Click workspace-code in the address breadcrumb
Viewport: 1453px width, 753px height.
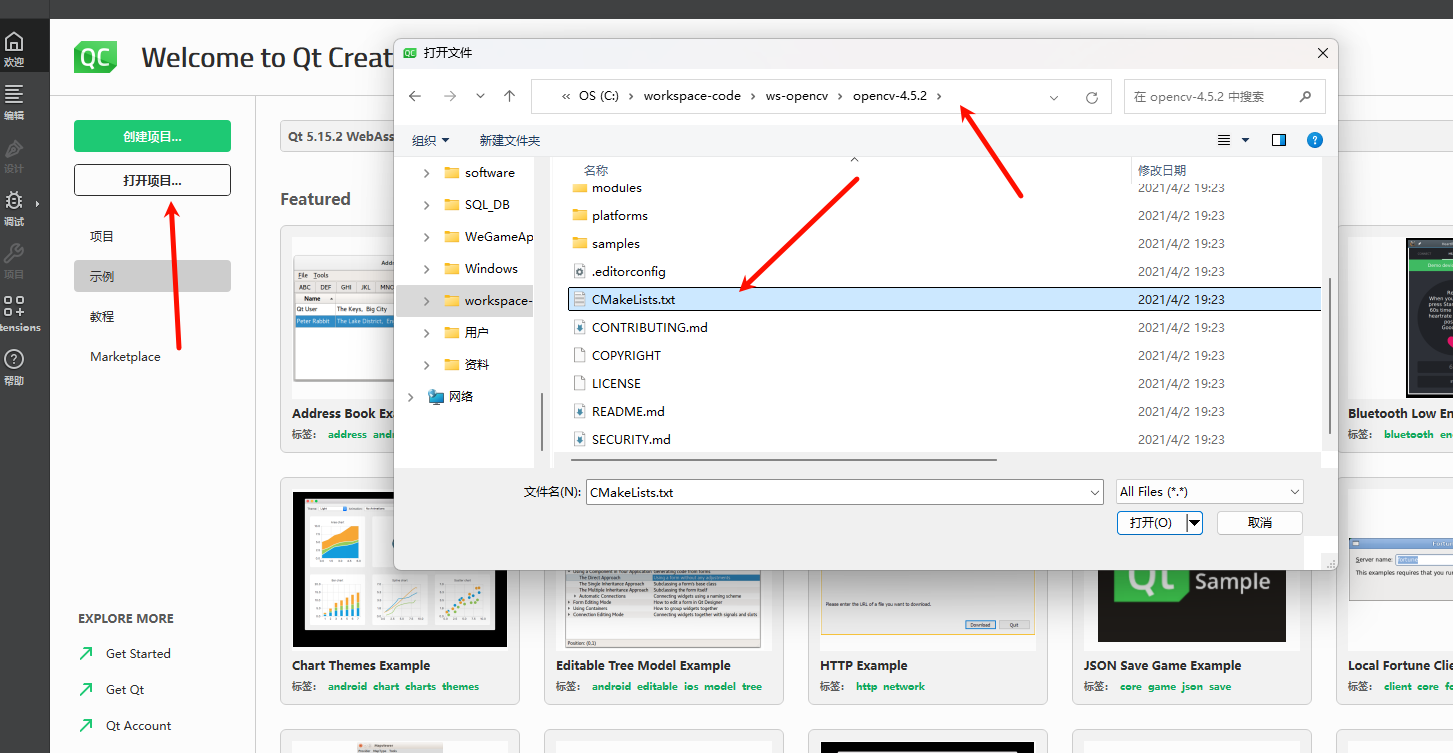[692, 96]
